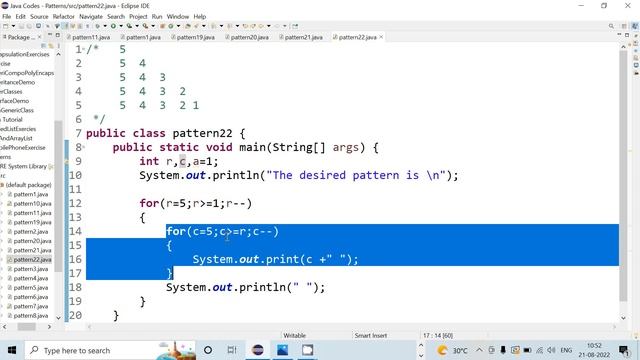Open the Edit menu
This screenshot has width=640, height=360.
pos(20,16)
